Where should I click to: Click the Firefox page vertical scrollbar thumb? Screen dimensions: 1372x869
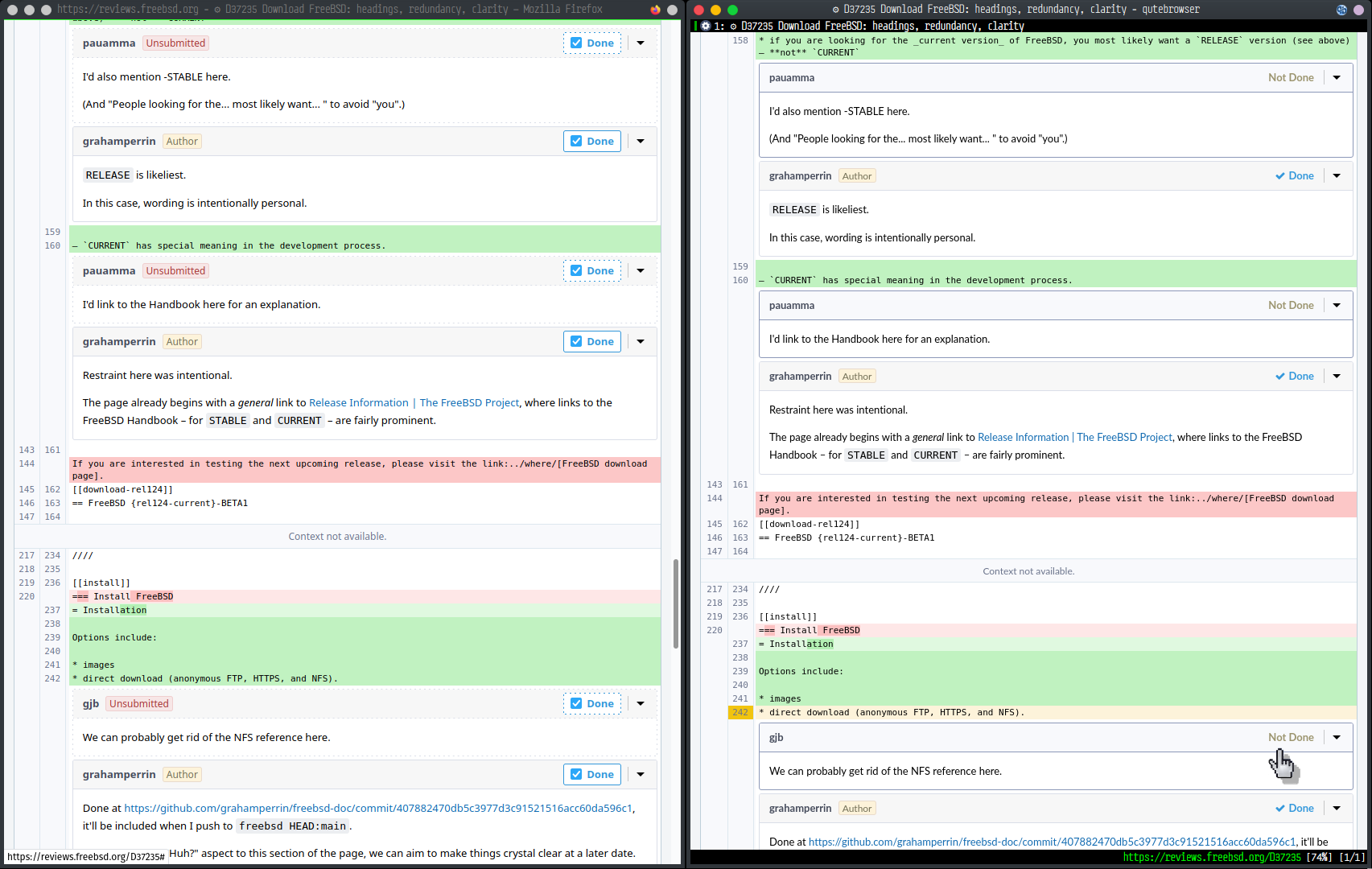[x=676, y=603]
